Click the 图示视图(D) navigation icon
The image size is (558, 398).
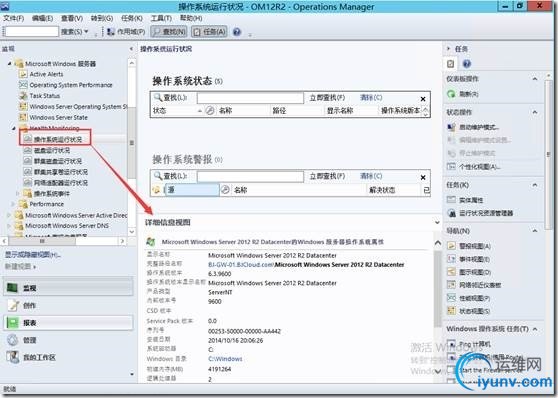point(451,272)
